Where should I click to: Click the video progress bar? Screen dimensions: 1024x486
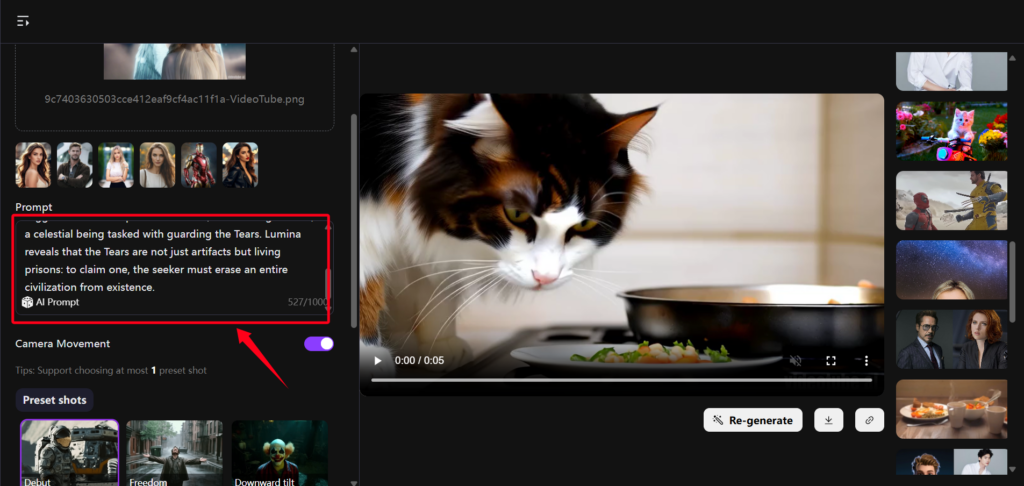point(622,380)
